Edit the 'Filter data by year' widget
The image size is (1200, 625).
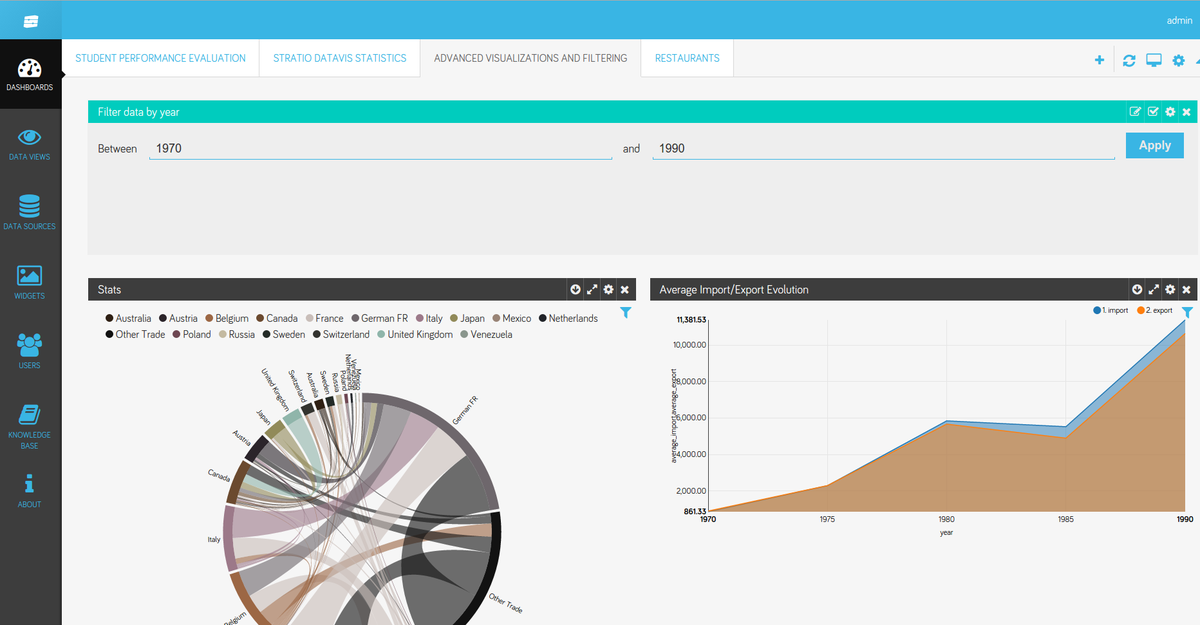pos(1135,112)
